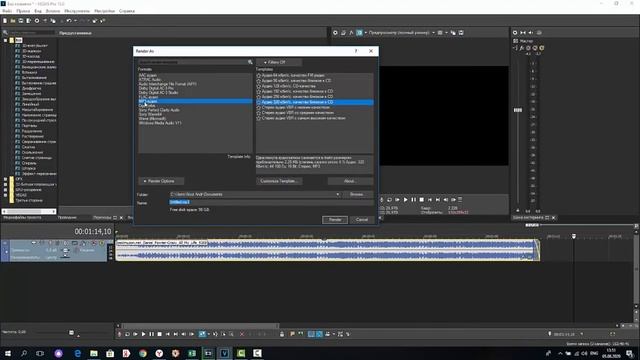
Task: Select the normal edit tool icon
Action: point(202,334)
